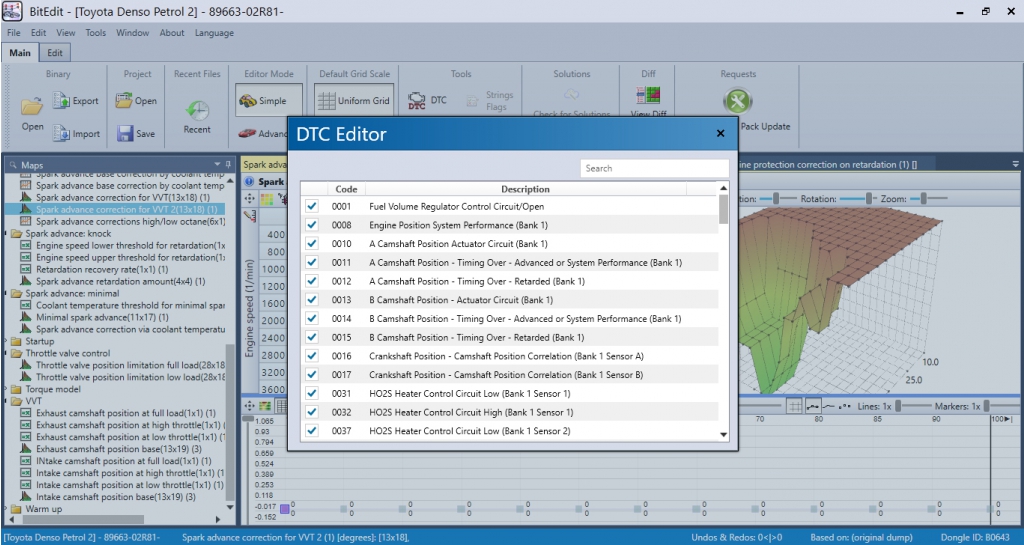Switch to the Edit ribbon tab
Image resolution: width=1024 pixels, height=545 pixels.
(x=55, y=53)
